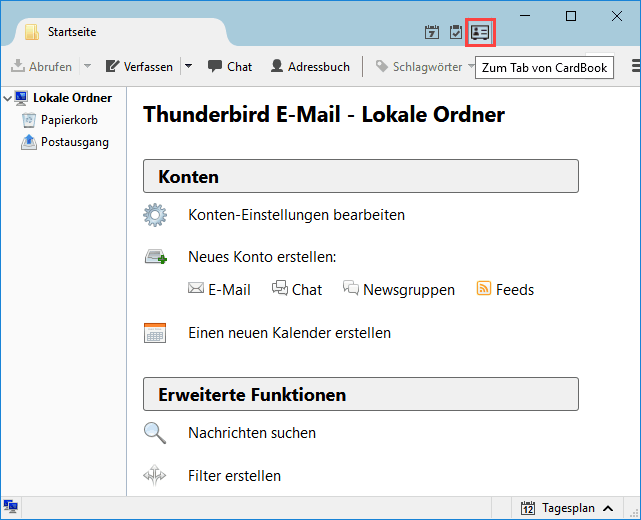Open Chat from the toolbar

coord(230,66)
